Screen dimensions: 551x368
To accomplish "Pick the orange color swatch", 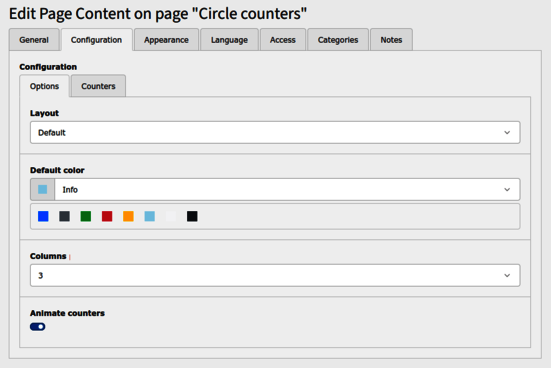I will click(x=128, y=216).
